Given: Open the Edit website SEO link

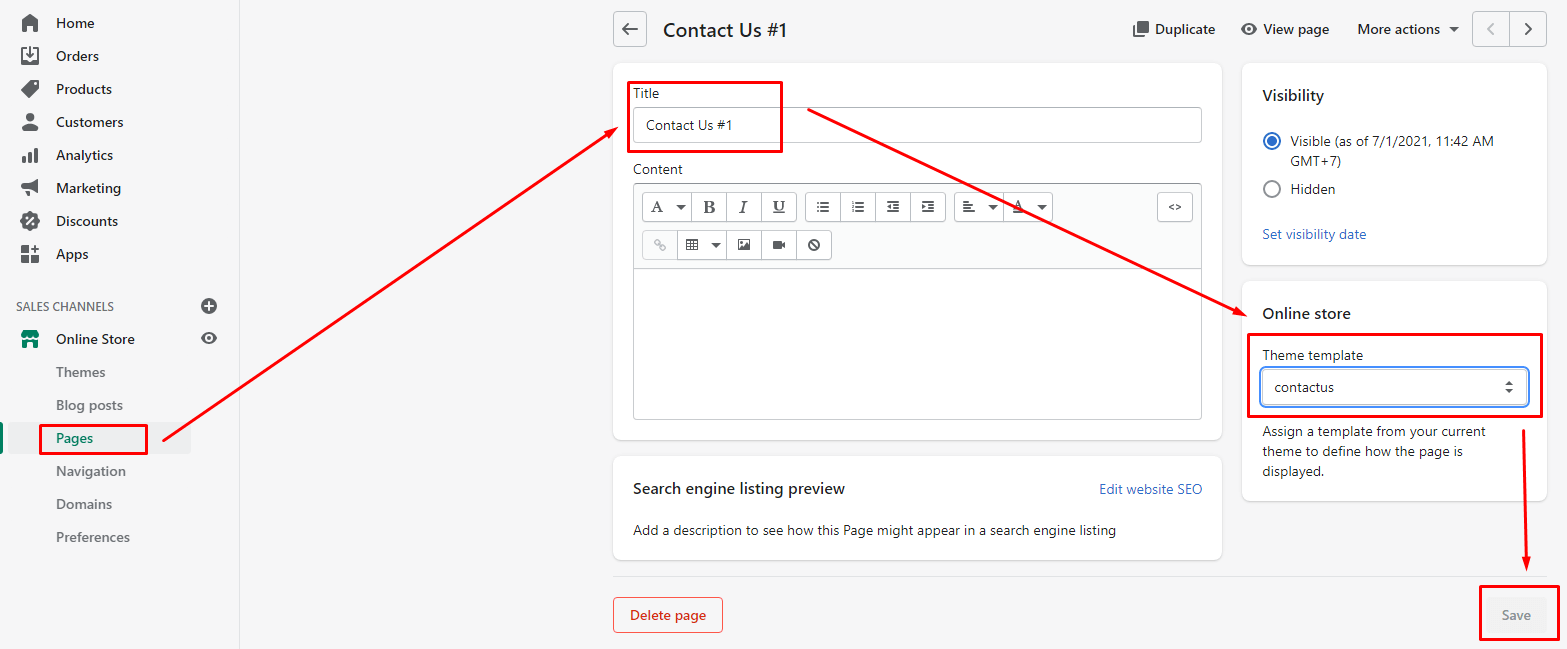Looking at the screenshot, I should point(1150,489).
